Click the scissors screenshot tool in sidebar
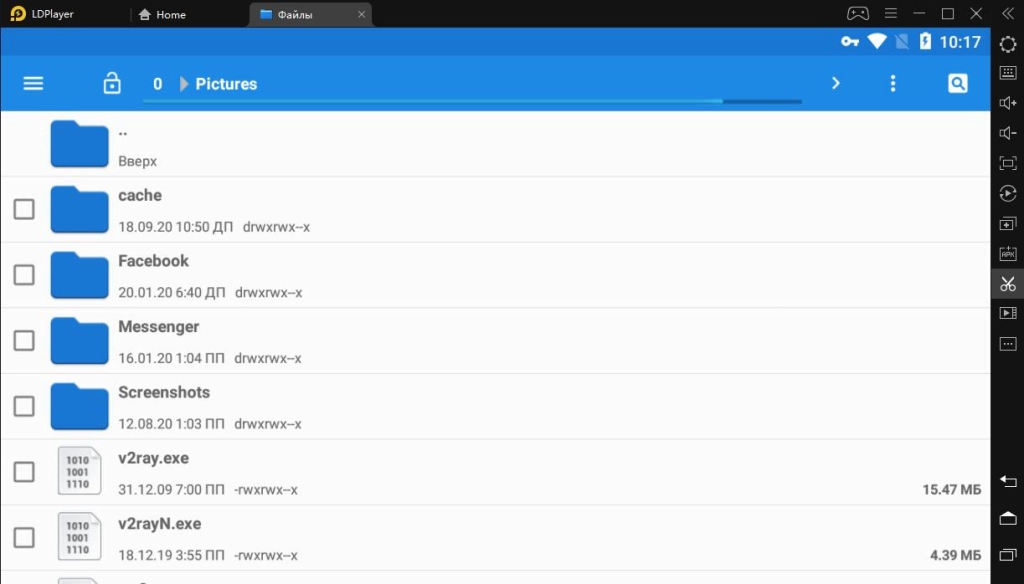Viewport: 1024px width, 584px height. coord(1007,284)
